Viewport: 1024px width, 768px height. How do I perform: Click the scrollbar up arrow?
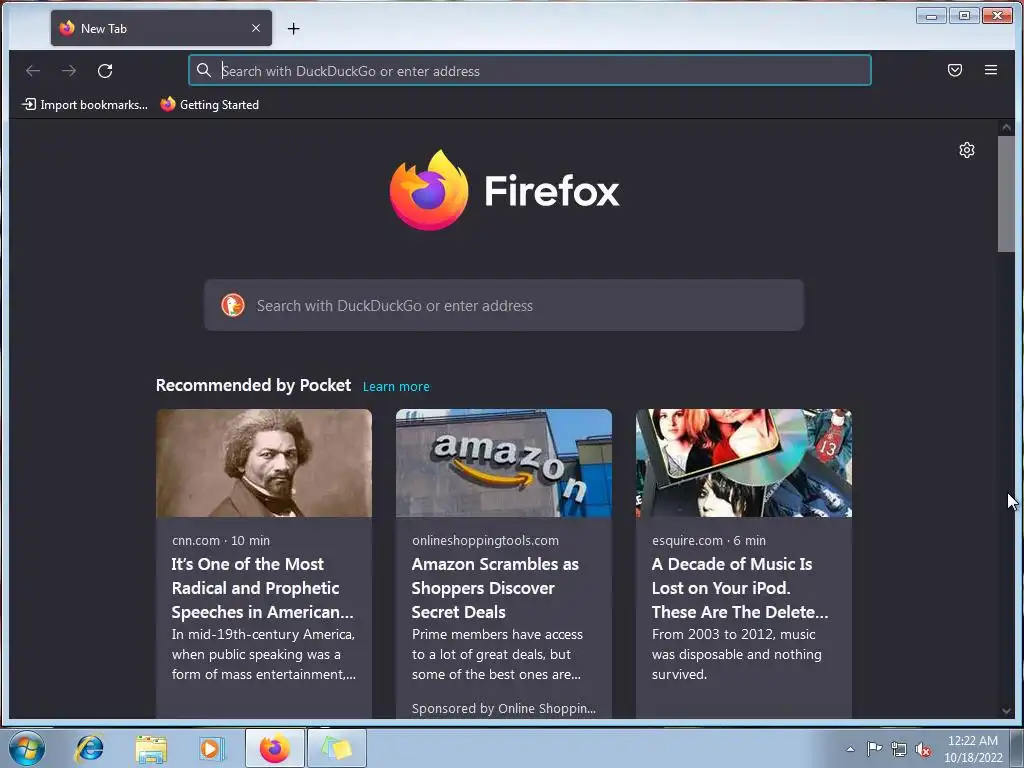[x=1006, y=127]
